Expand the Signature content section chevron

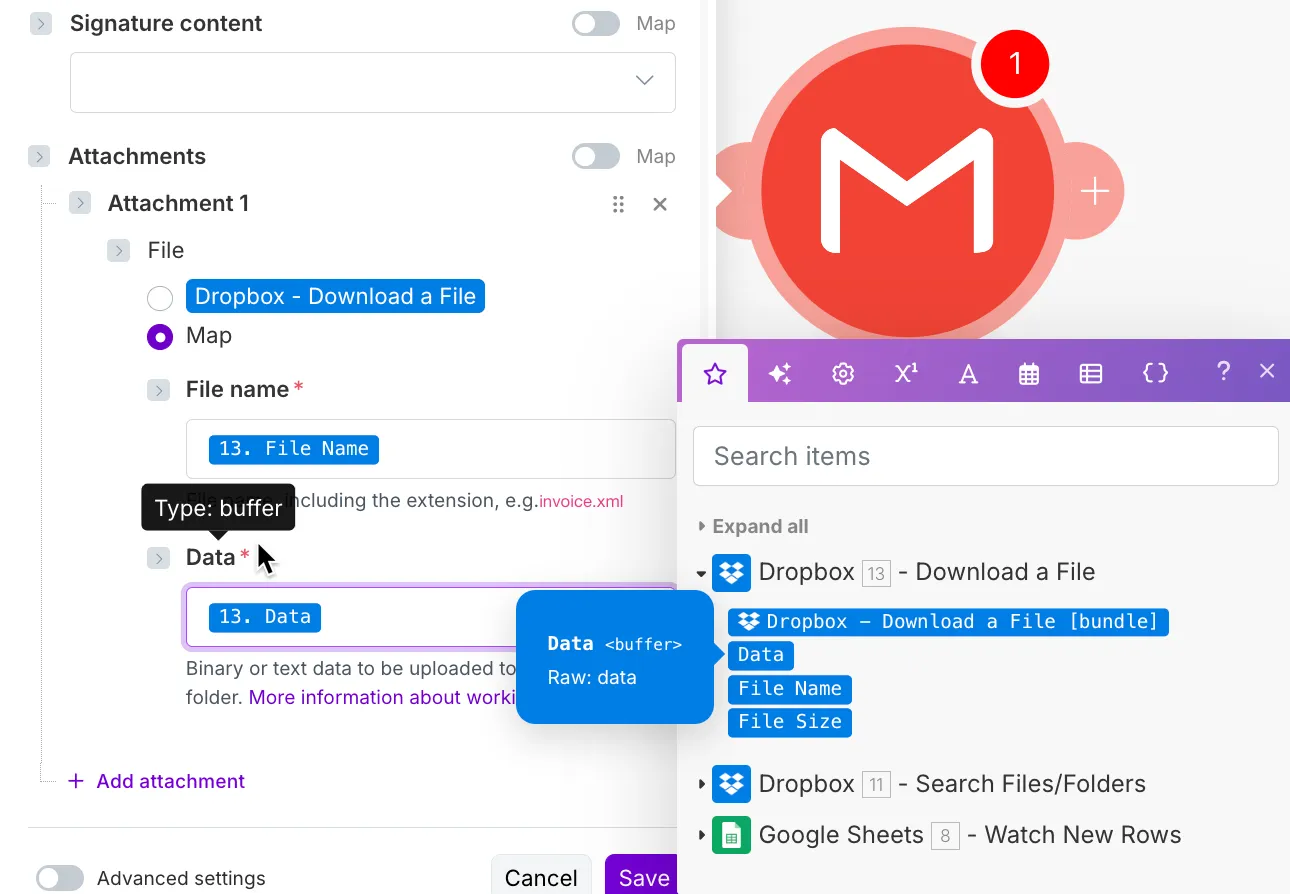click(x=40, y=24)
